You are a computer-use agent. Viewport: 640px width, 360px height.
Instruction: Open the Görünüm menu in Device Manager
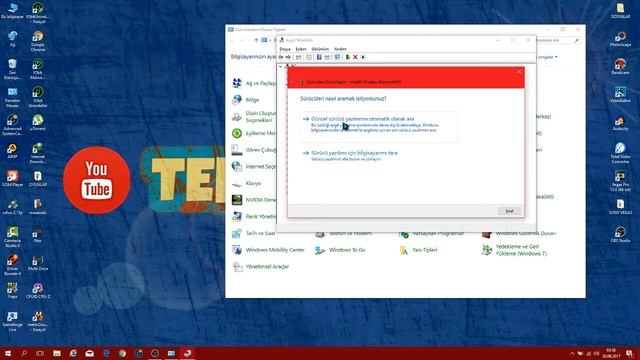pyautogui.click(x=320, y=49)
